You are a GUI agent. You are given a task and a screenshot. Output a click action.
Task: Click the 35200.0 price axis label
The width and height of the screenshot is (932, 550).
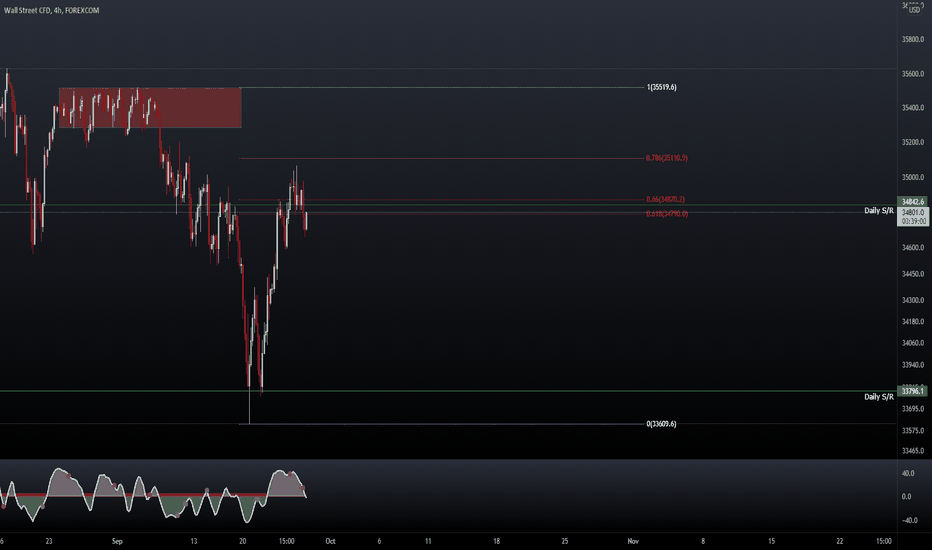913,142
